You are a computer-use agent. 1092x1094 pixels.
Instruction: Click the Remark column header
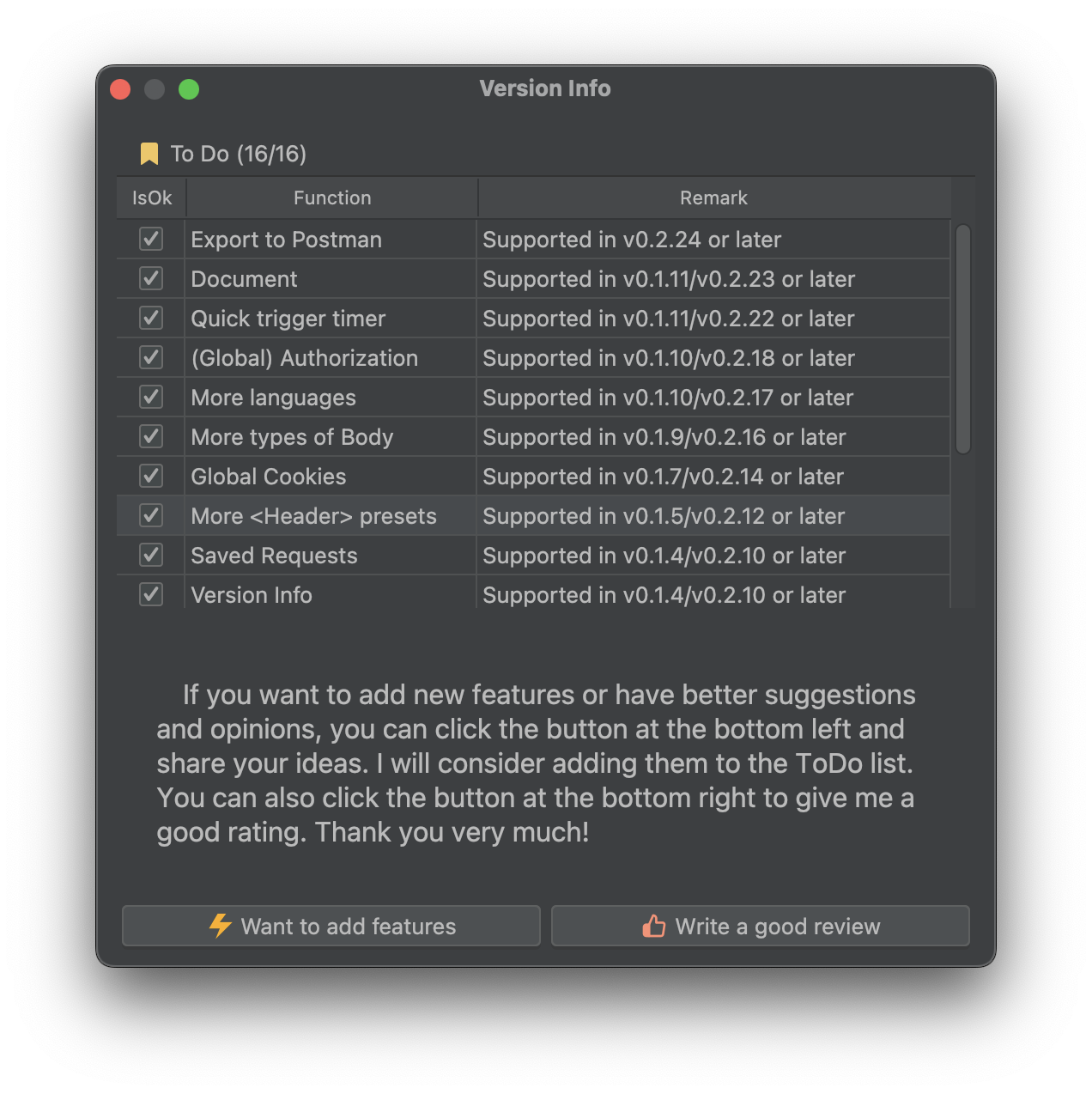(713, 198)
